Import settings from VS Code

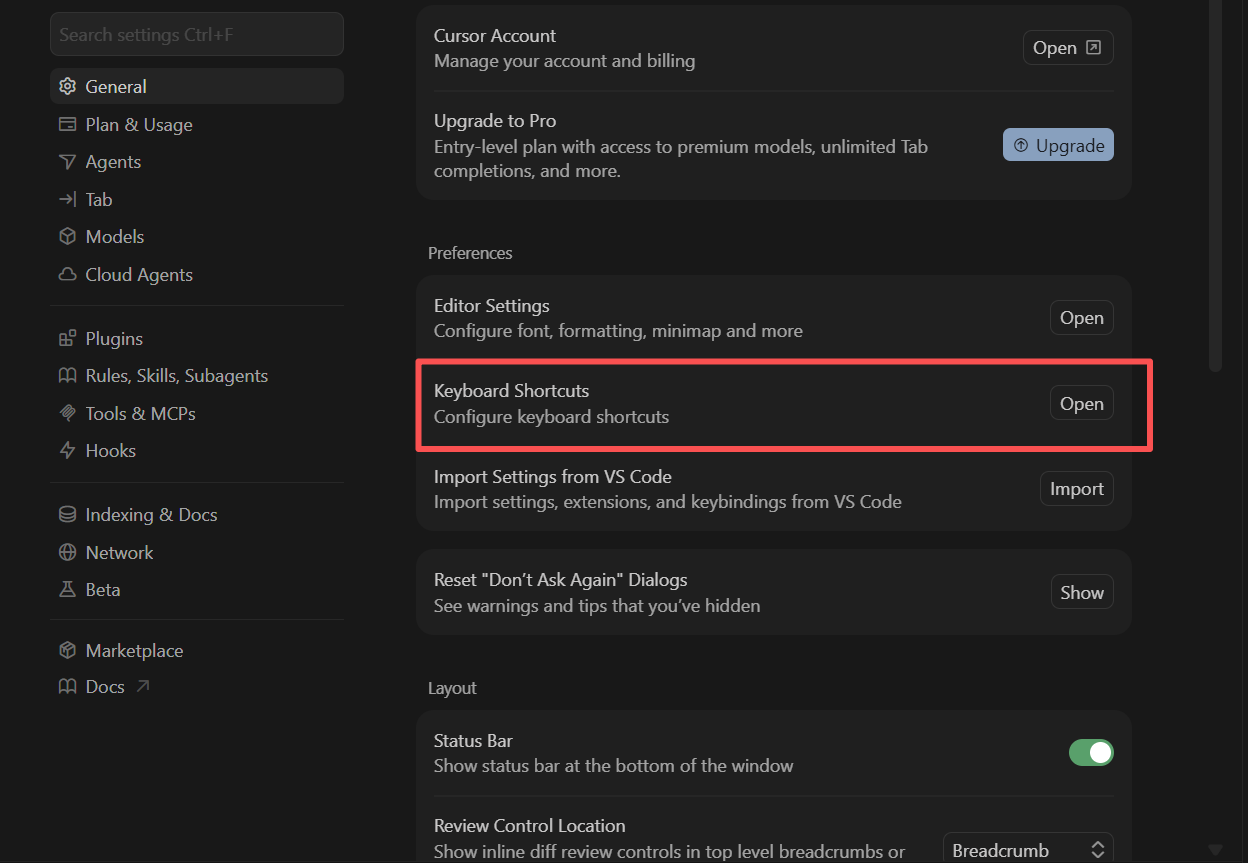pyautogui.click(x=1077, y=489)
